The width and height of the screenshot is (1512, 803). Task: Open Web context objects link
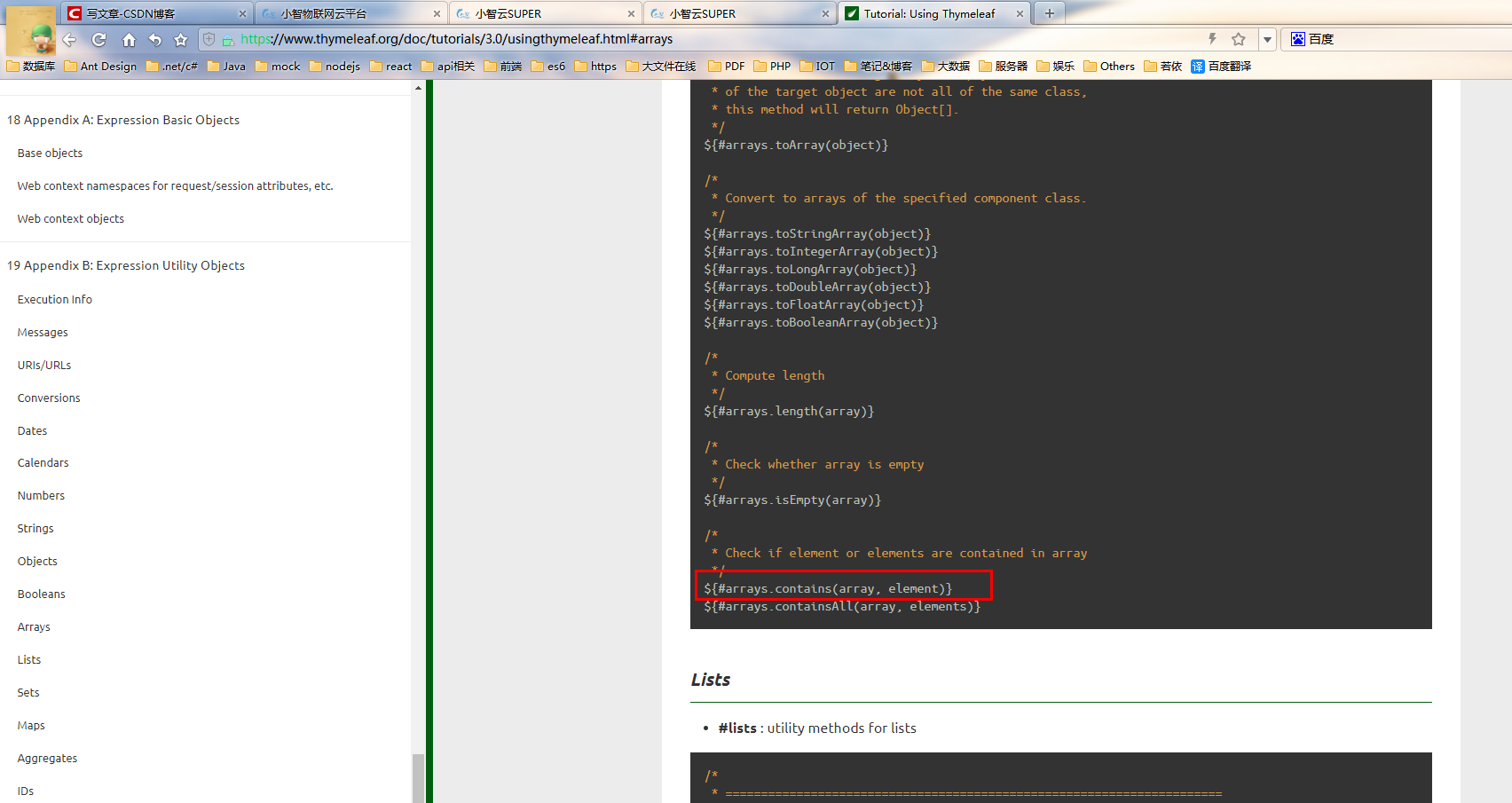(71, 218)
